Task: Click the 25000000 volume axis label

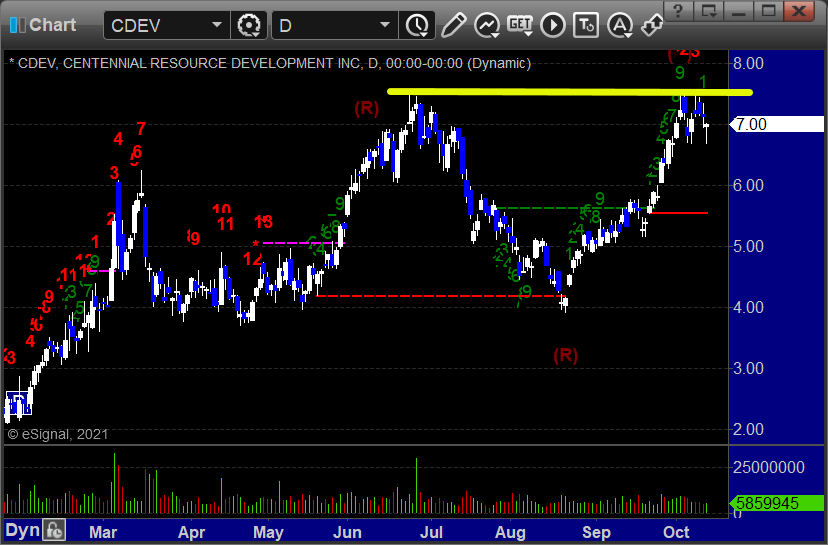Action: [769, 467]
